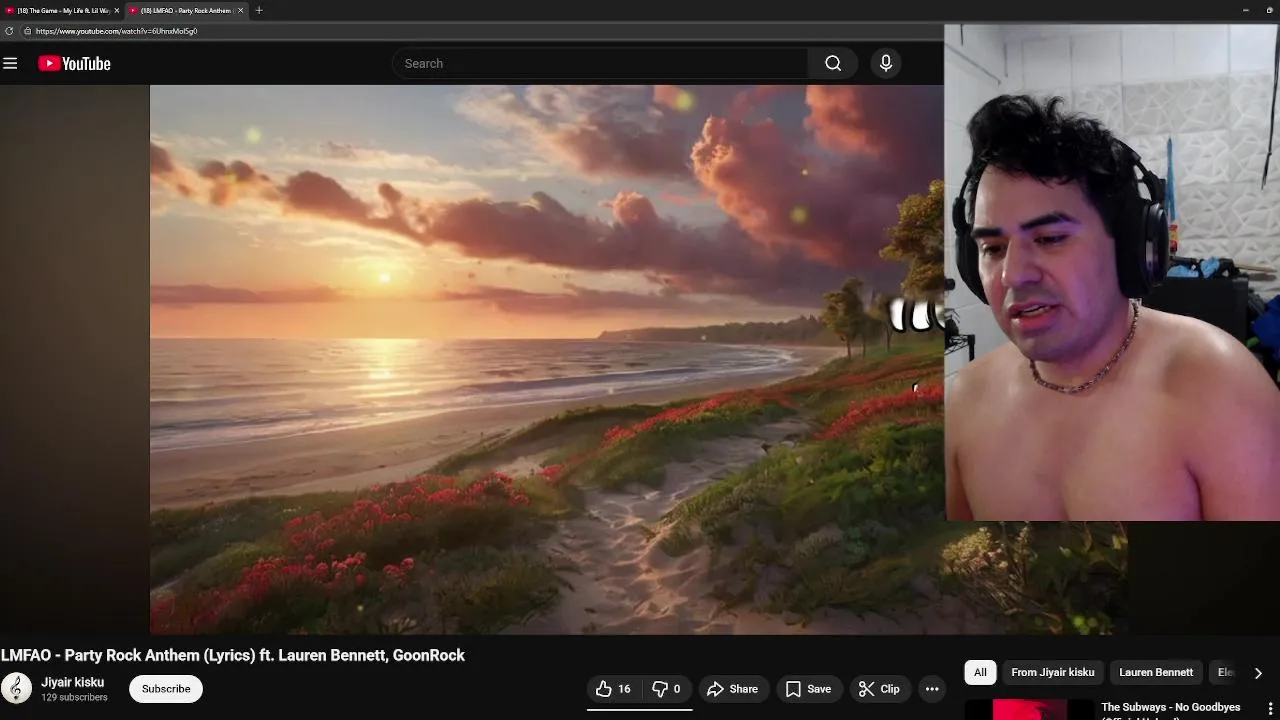Viewport: 1280px width, 720px height.
Task: Click the magnifier search button
Action: (x=833, y=64)
